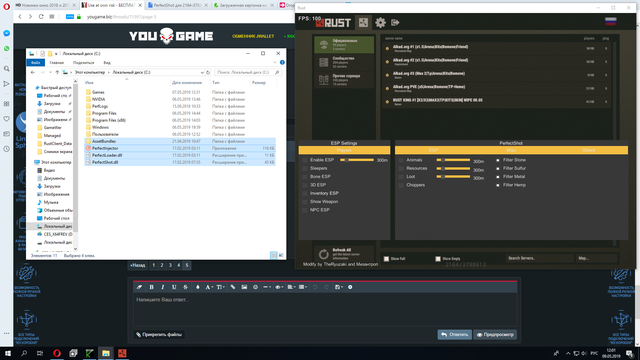The image size is (640, 360).
Task: Click Explorer up-one-level arrow
Action: pyautogui.click(x=57, y=72)
